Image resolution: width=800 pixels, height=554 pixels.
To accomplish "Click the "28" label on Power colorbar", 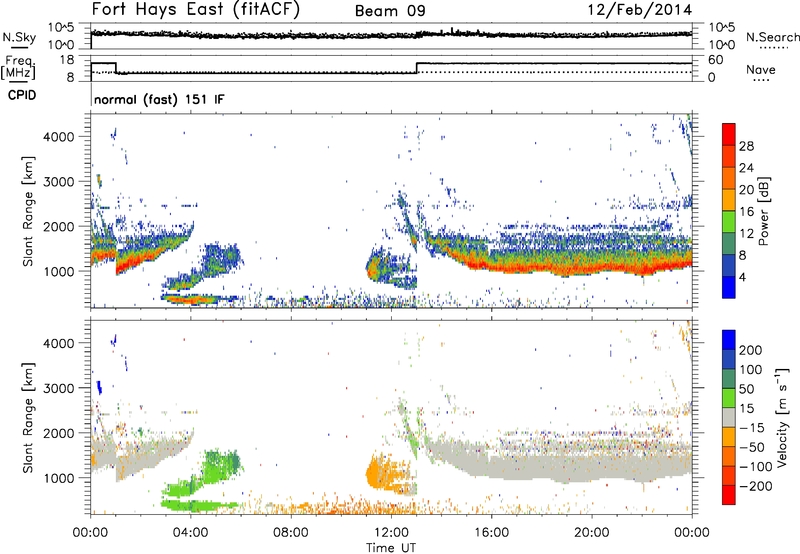I will (746, 146).
